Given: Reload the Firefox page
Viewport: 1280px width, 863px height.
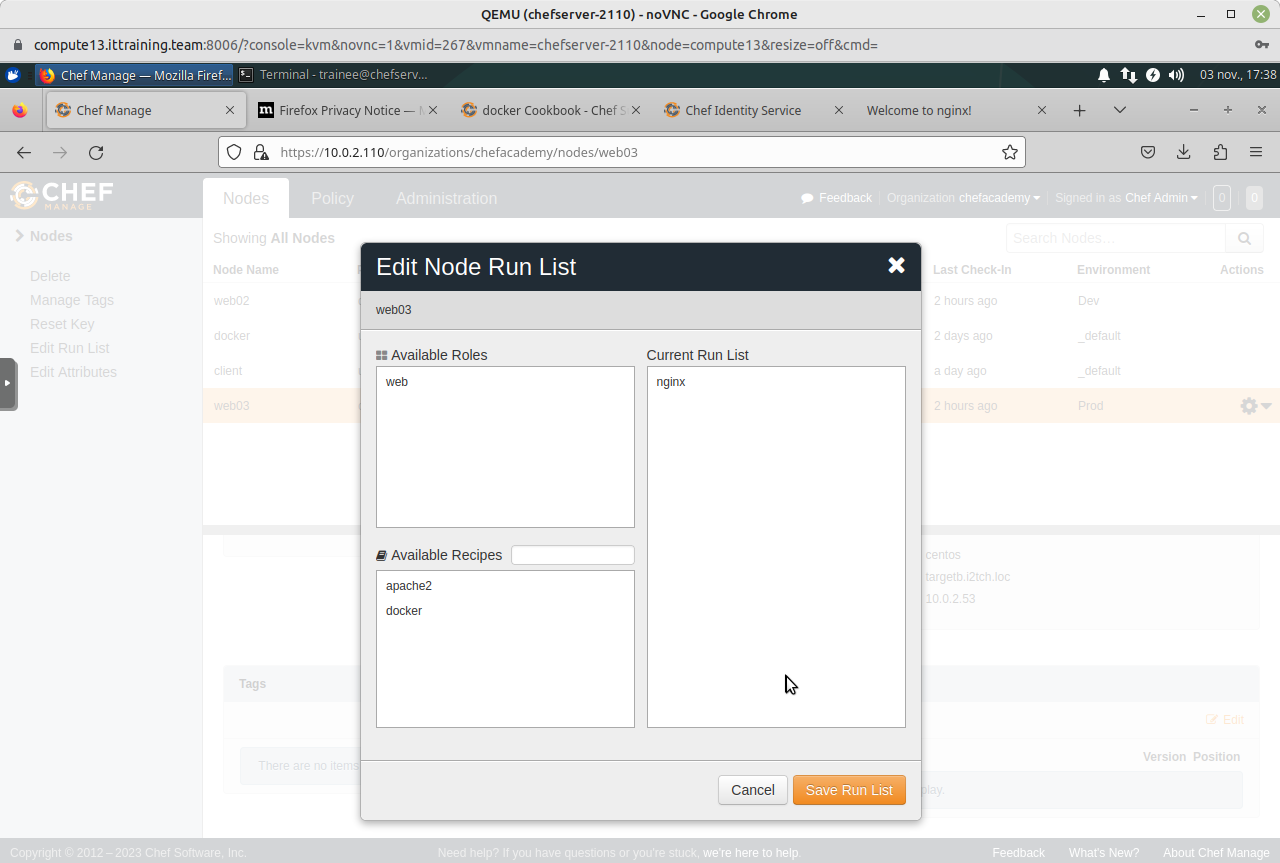Looking at the screenshot, I should [96, 152].
